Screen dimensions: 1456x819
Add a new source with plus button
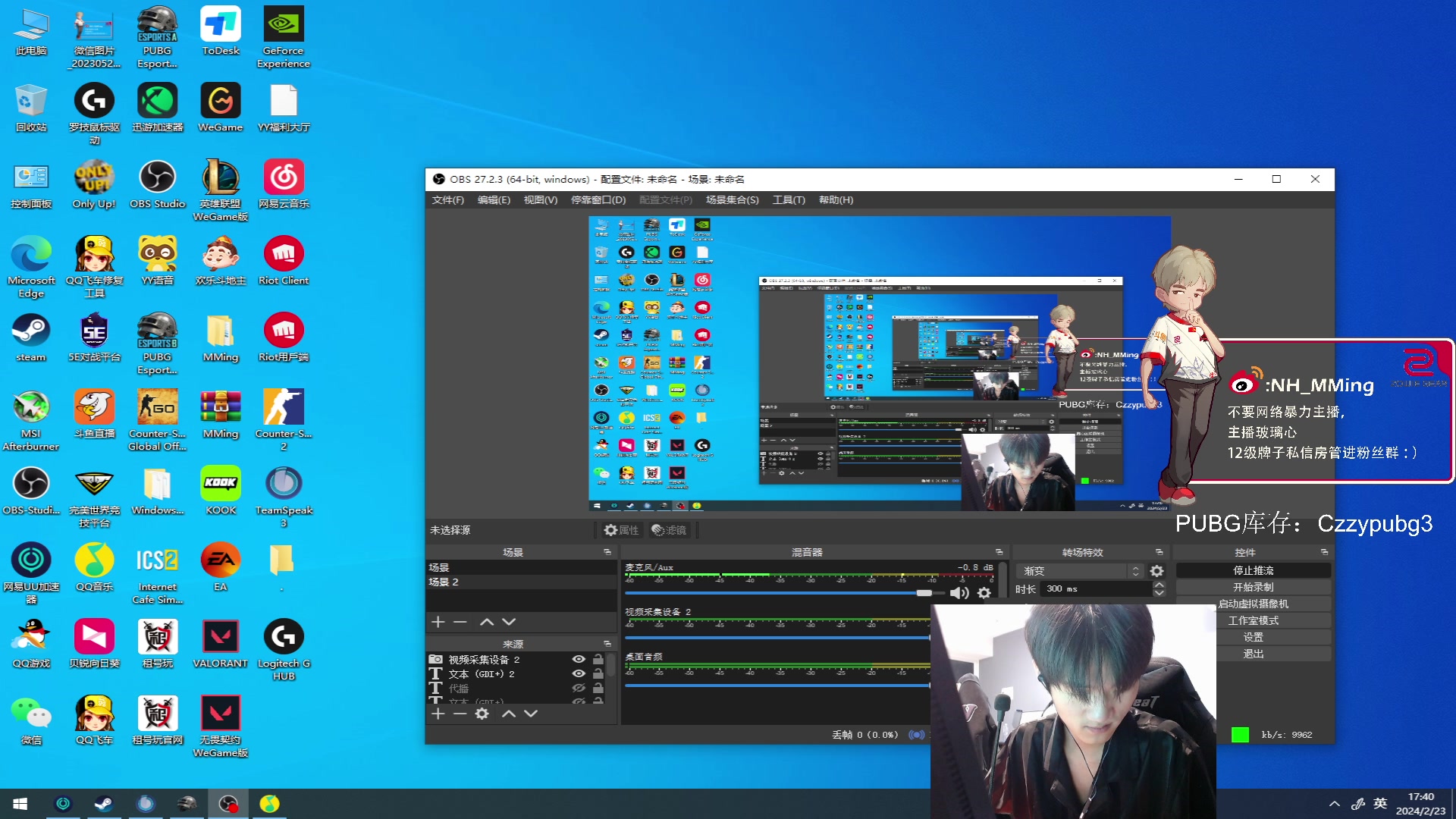click(438, 714)
